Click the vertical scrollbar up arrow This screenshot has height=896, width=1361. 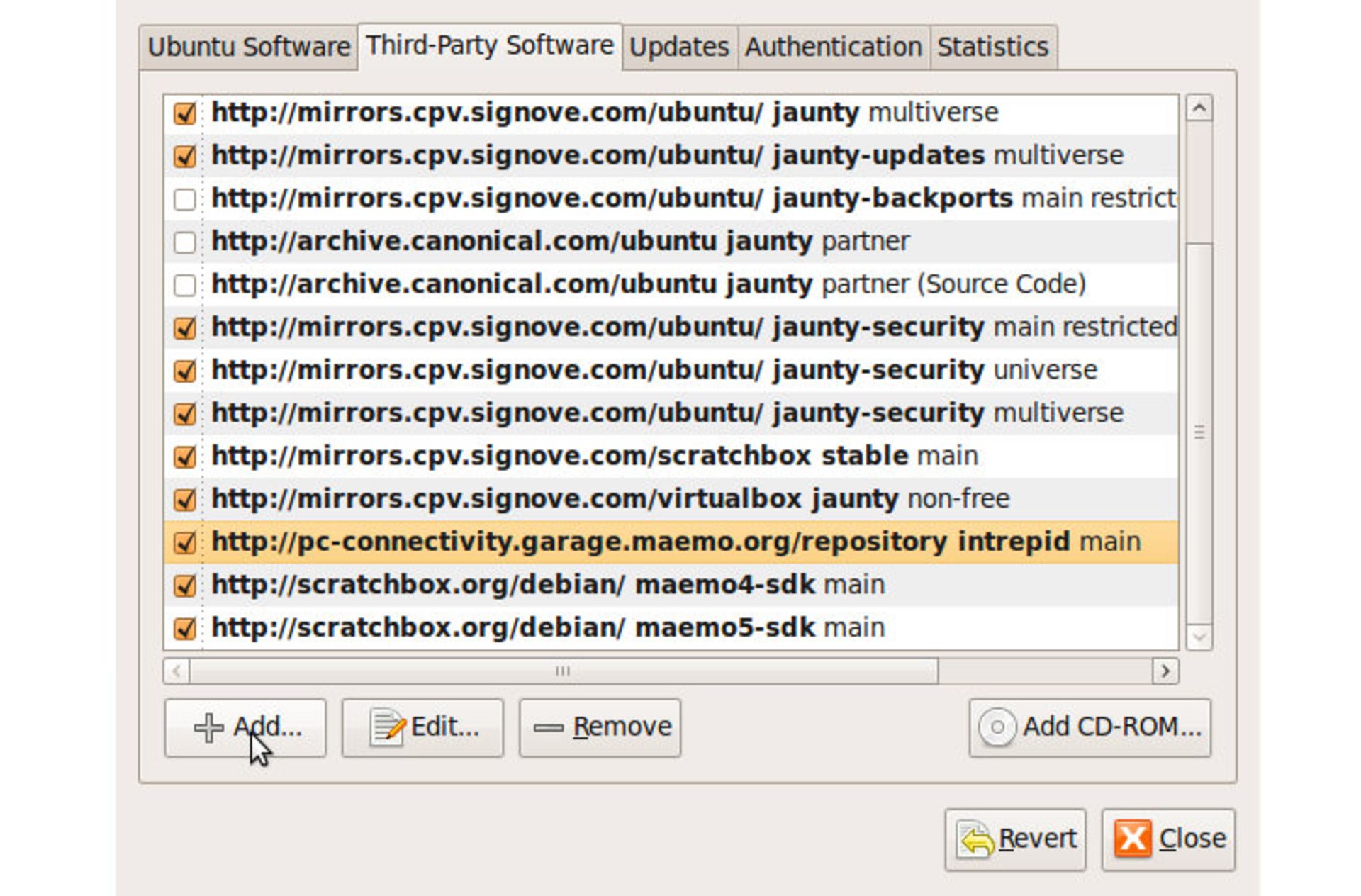(1199, 108)
